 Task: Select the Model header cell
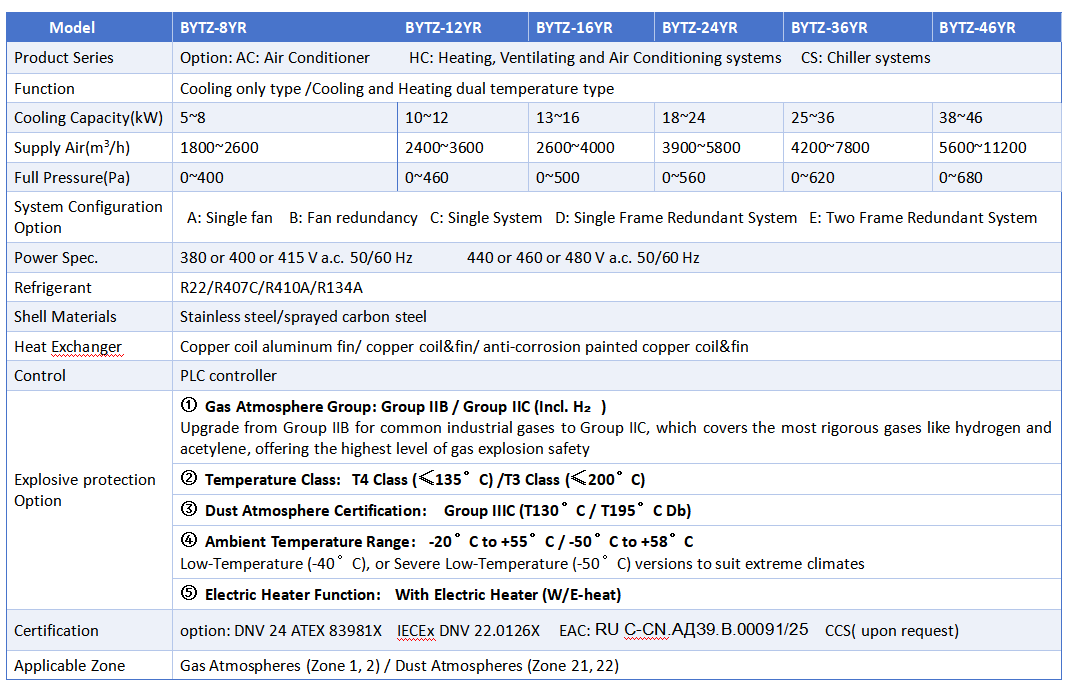tap(72, 27)
